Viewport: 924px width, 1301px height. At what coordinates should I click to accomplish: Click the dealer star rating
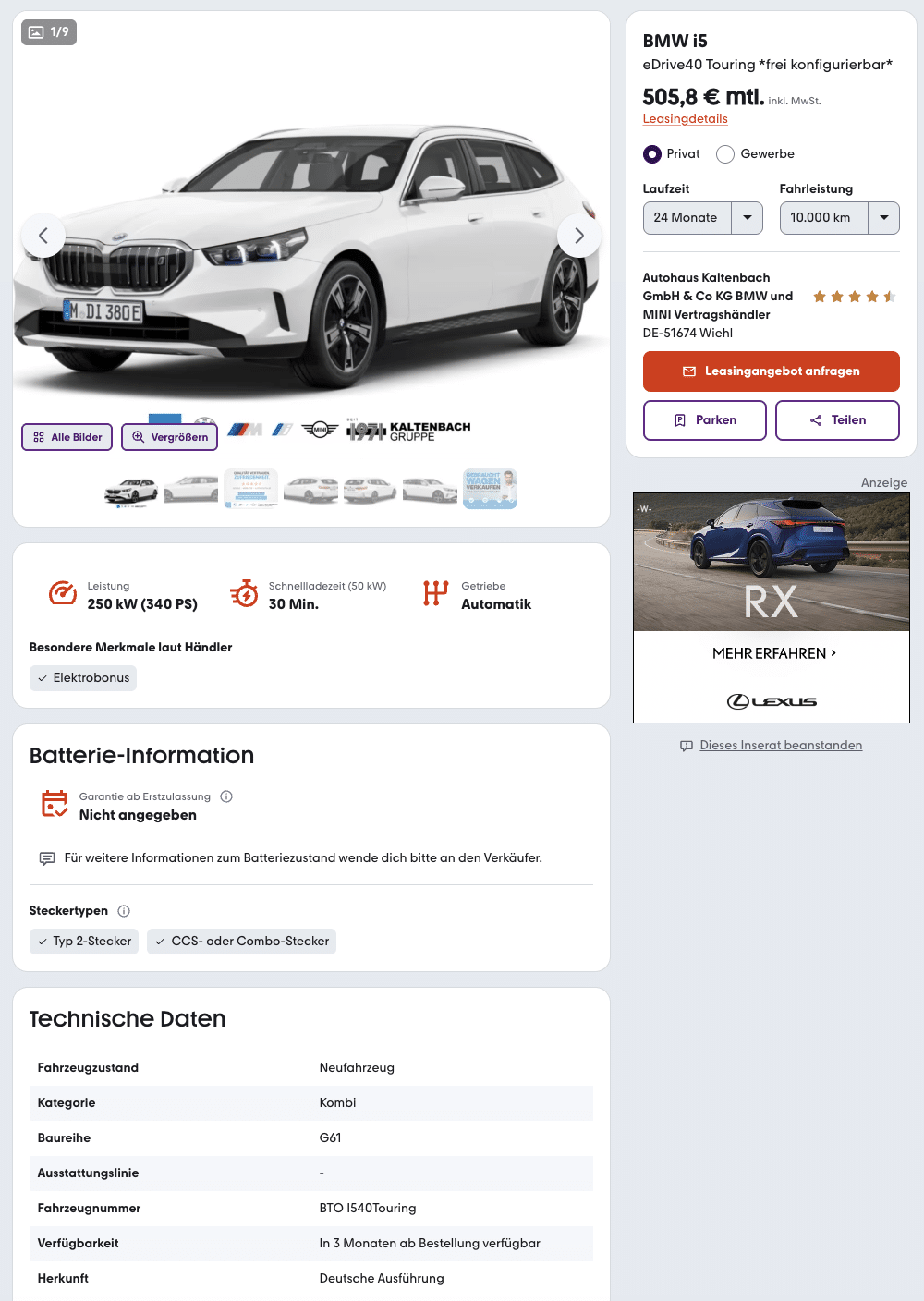click(855, 297)
